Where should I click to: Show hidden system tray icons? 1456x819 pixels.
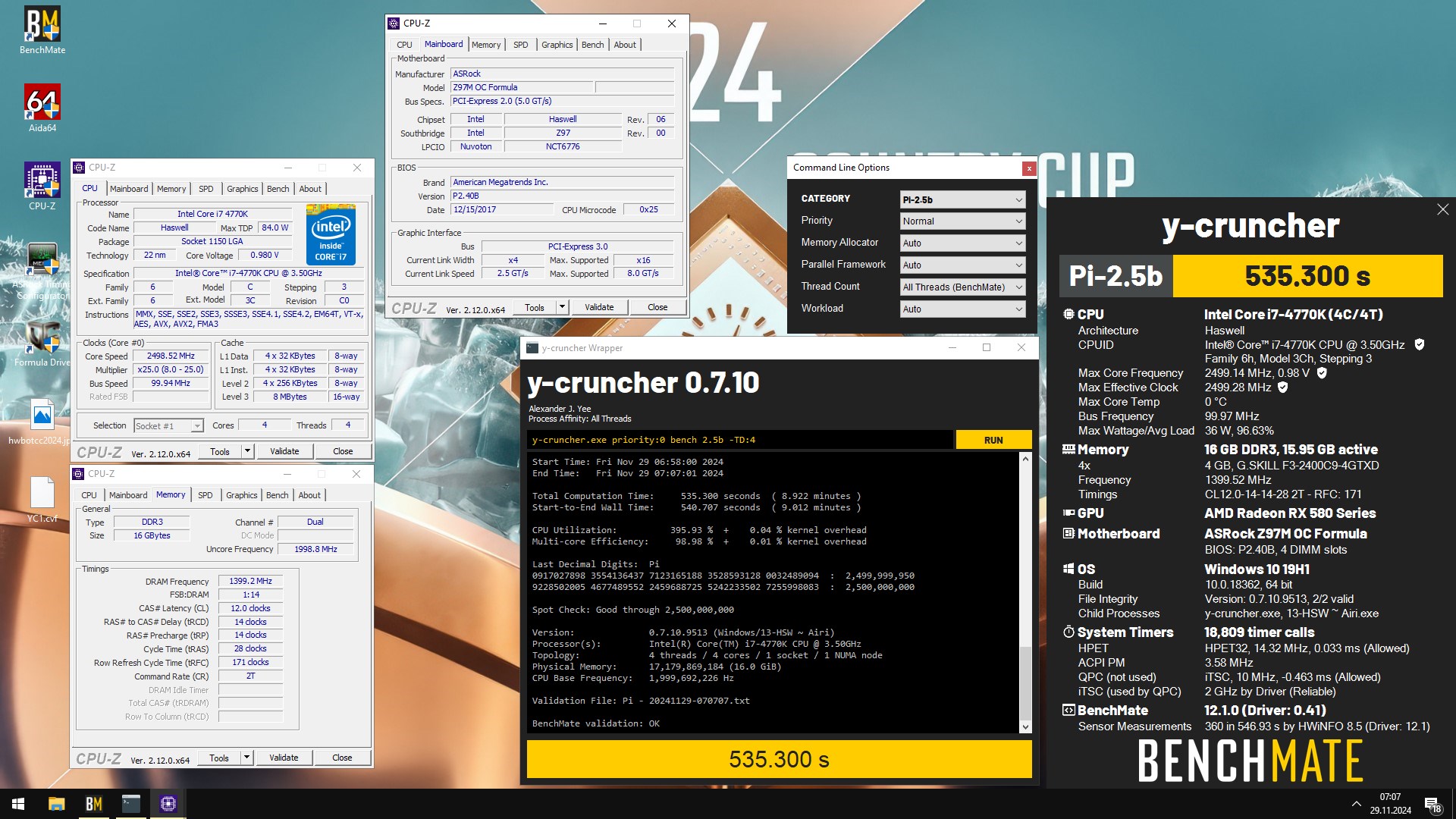tap(1356, 804)
